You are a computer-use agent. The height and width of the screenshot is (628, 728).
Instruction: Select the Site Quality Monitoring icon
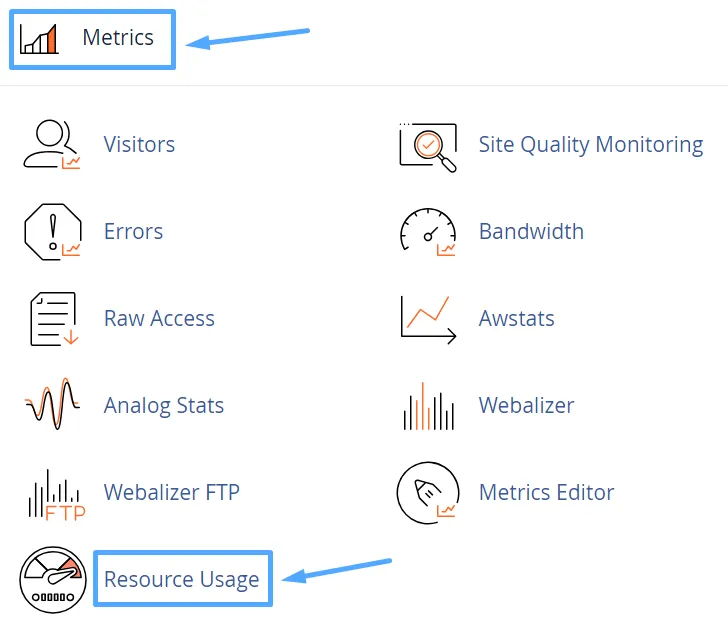[428, 146]
